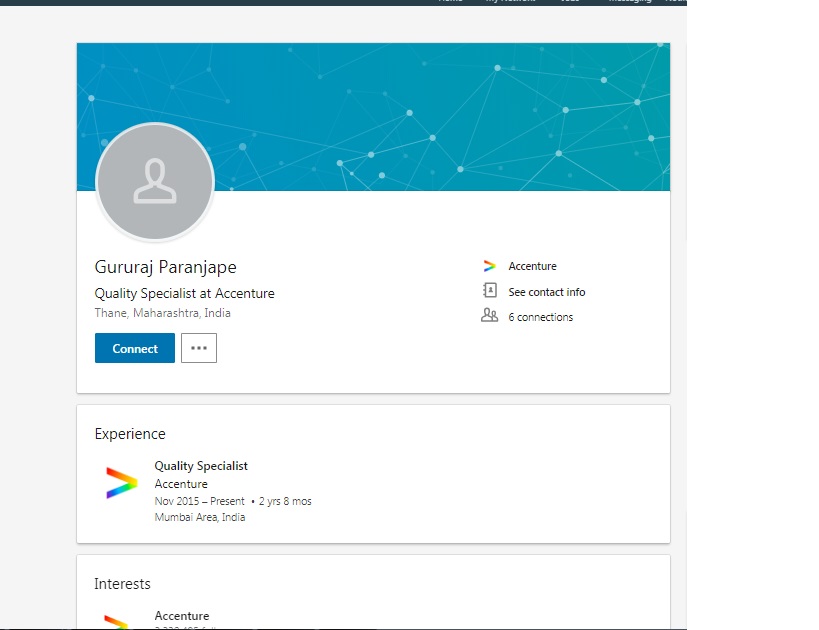The width and height of the screenshot is (819, 630).
Task: Select the name Gururaj Paranjape
Action: (x=166, y=267)
